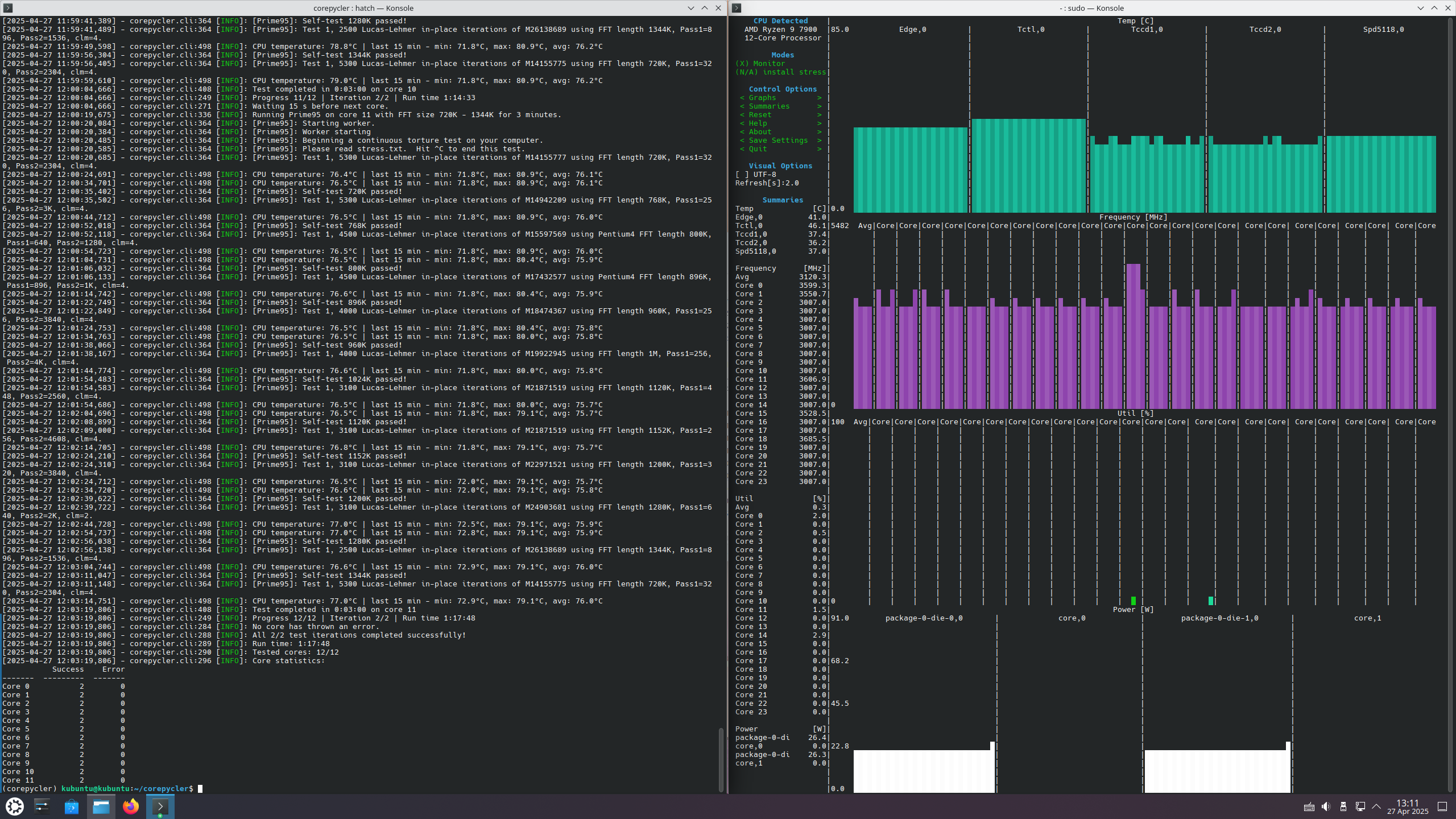1456x819 pixels.
Task: Click Reset in Control Options
Action: [x=780, y=115]
